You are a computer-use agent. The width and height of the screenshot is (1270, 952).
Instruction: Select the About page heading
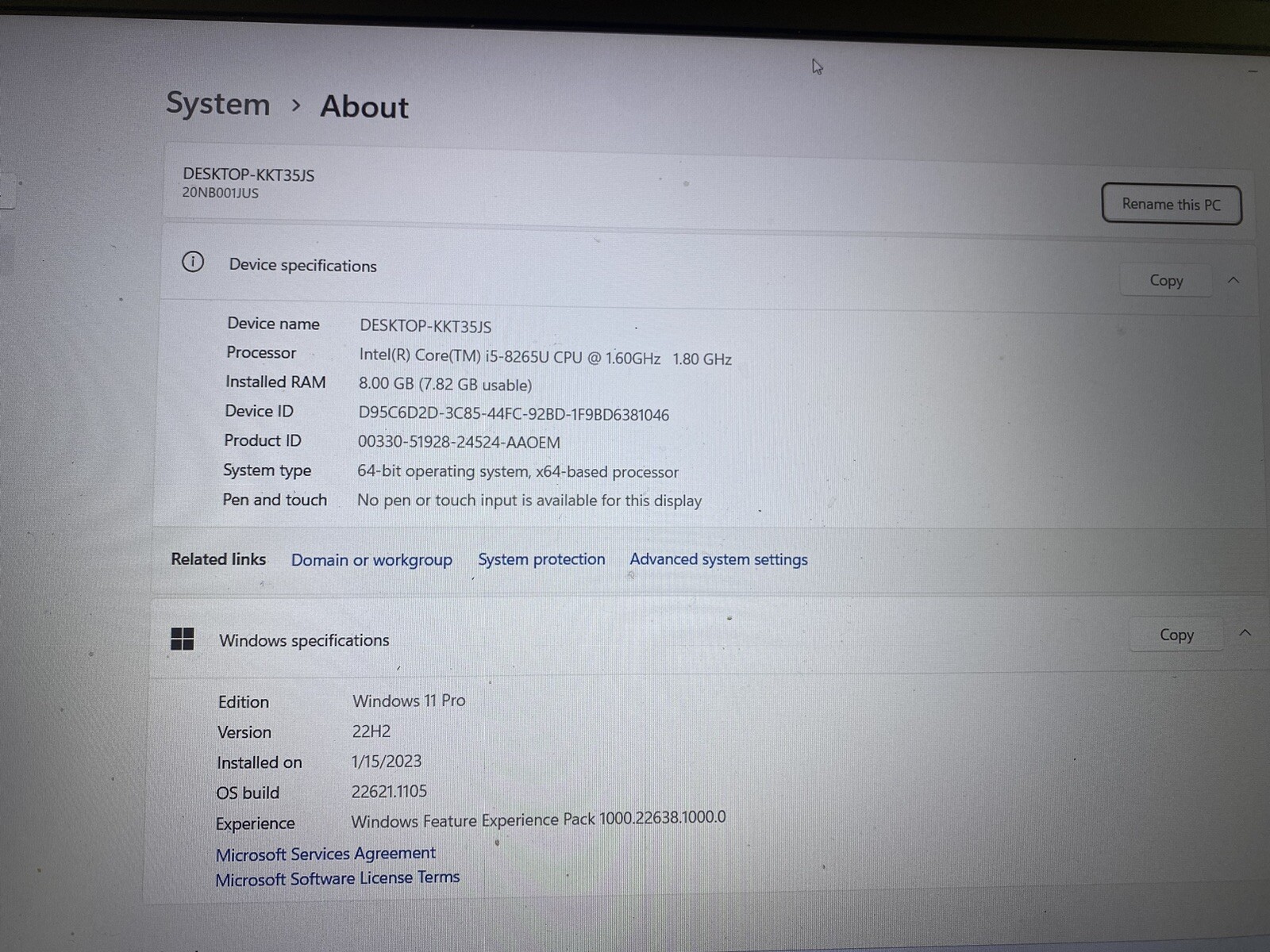(364, 106)
